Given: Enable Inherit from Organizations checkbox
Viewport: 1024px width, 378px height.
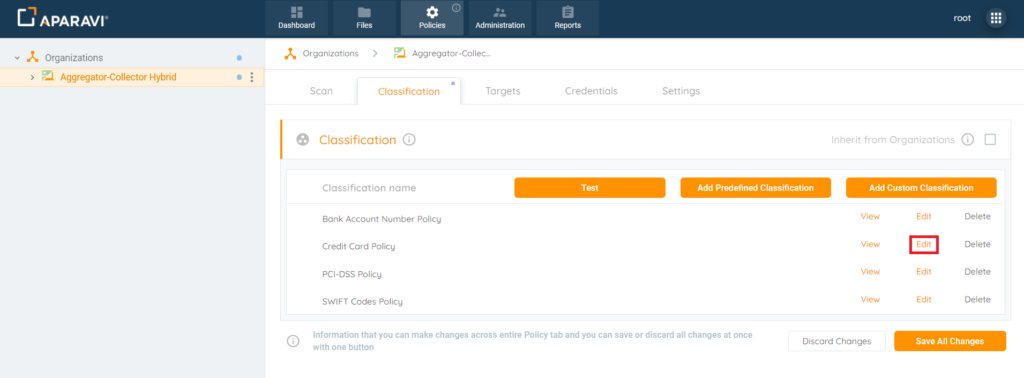Looking at the screenshot, I should pos(990,140).
